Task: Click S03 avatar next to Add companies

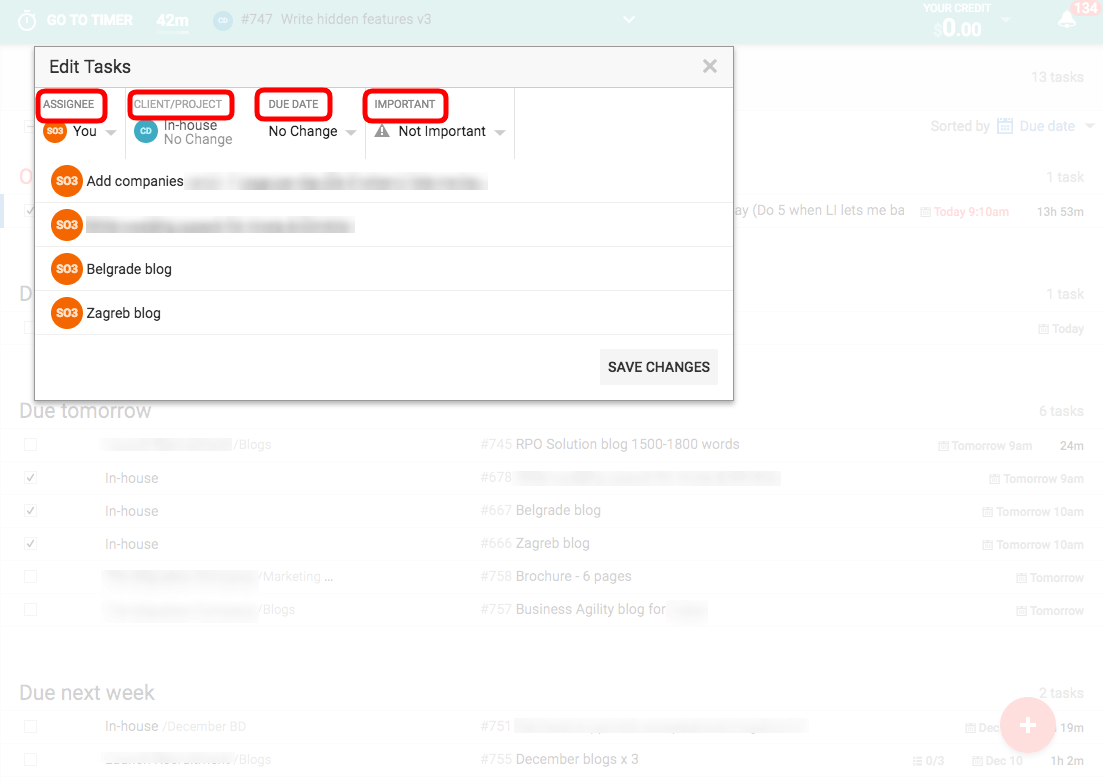Action: pyautogui.click(x=67, y=181)
